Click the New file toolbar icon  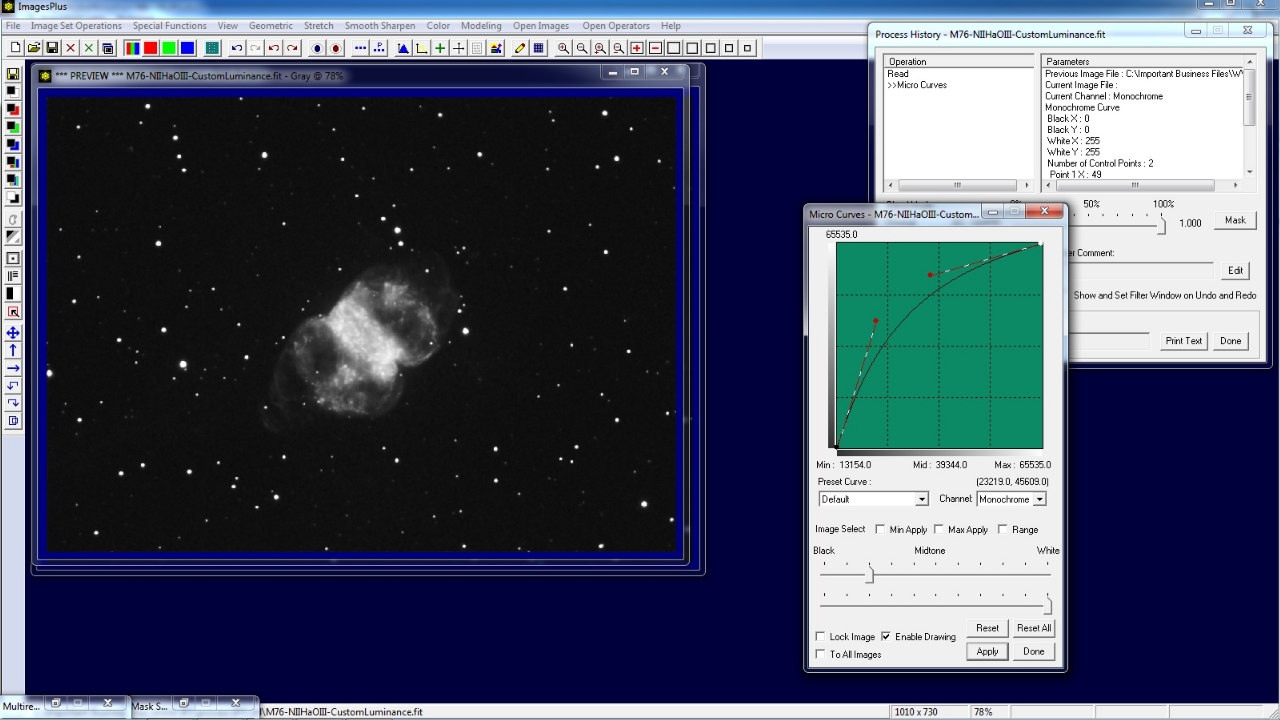[x=15, y=48]
